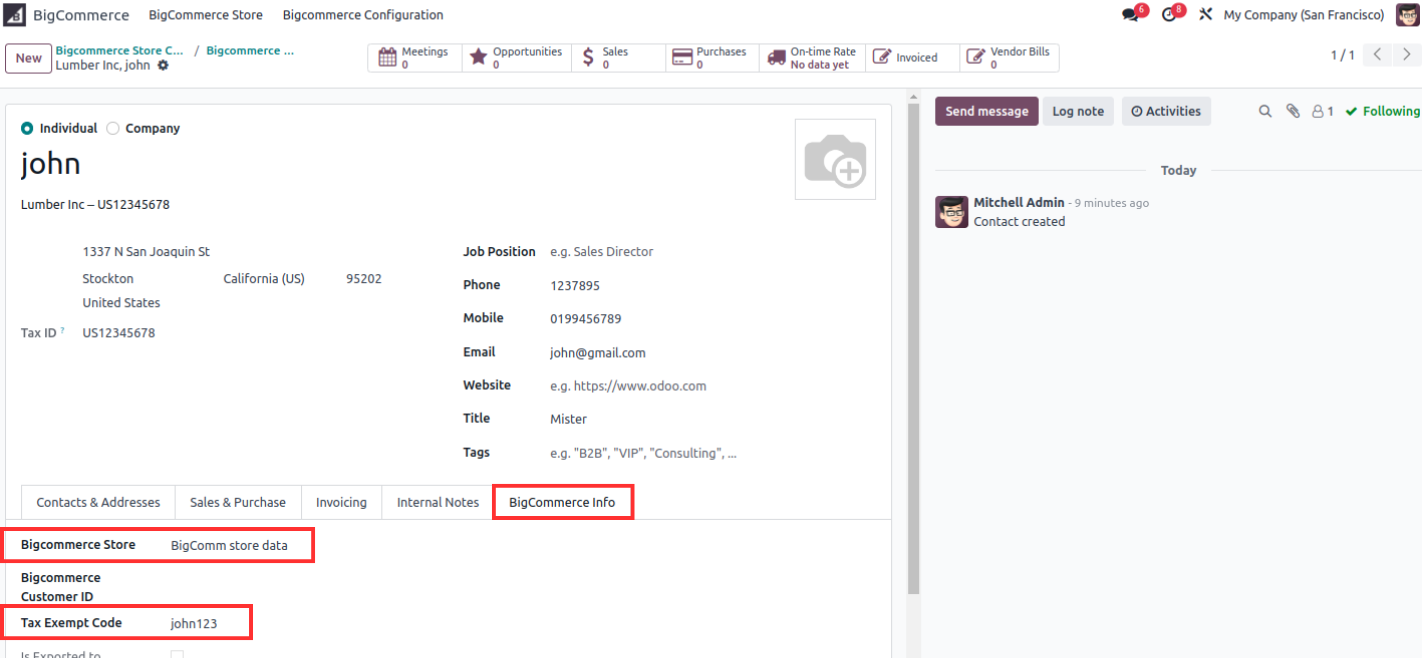Go to the previous record arrow
1422x658 pixels.
(1378, 55)
